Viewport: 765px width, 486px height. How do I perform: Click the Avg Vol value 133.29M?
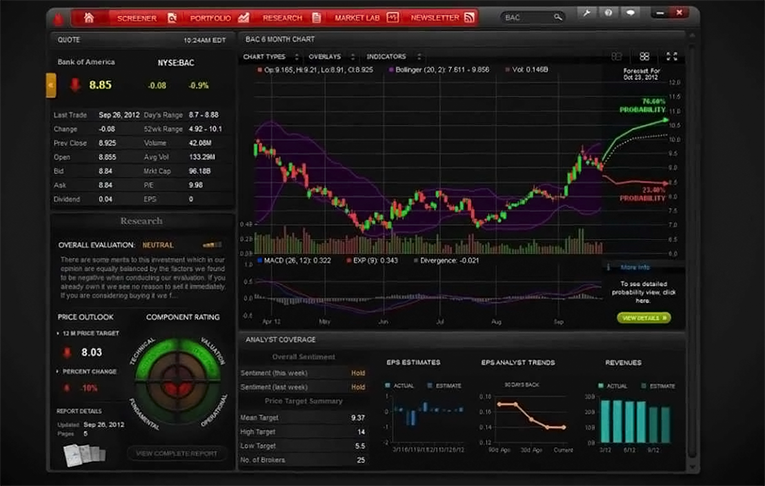202,157
